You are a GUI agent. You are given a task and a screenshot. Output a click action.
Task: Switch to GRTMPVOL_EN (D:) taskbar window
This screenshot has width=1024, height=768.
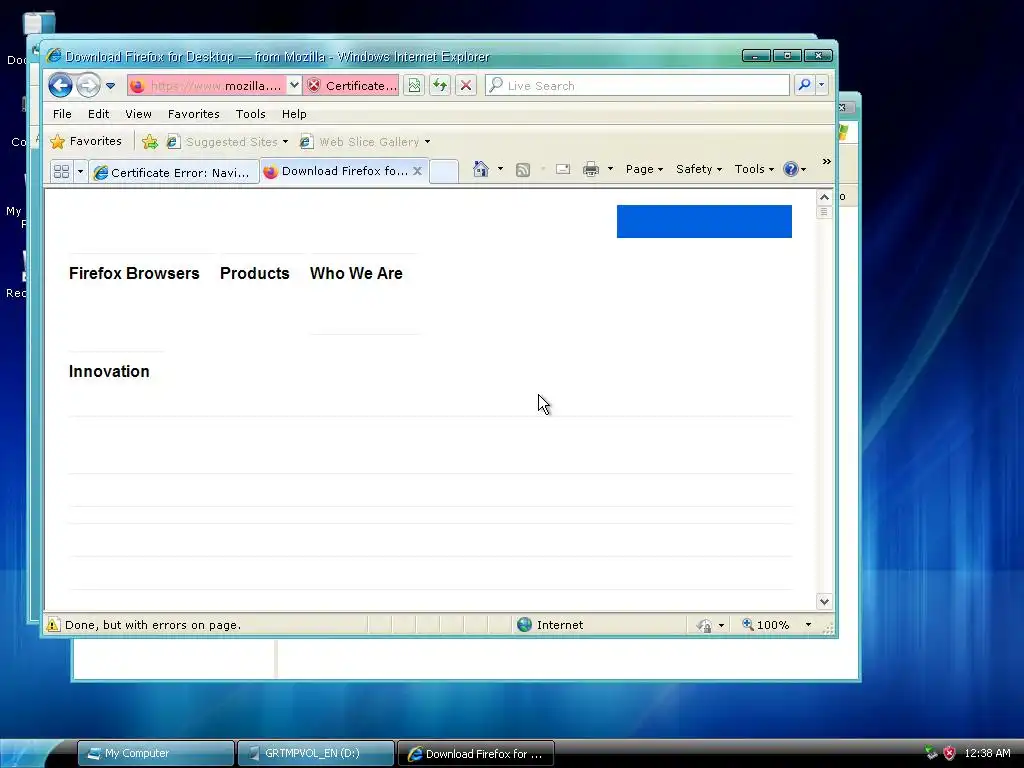point(315,754)
